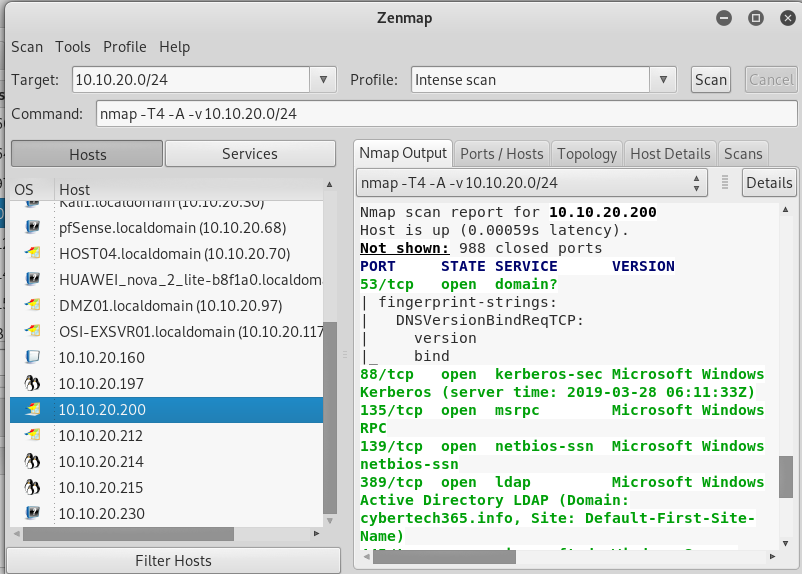Click the Filter Hosts button
The width and height of the screenshot is (802, 574).
tap(173, 561)
